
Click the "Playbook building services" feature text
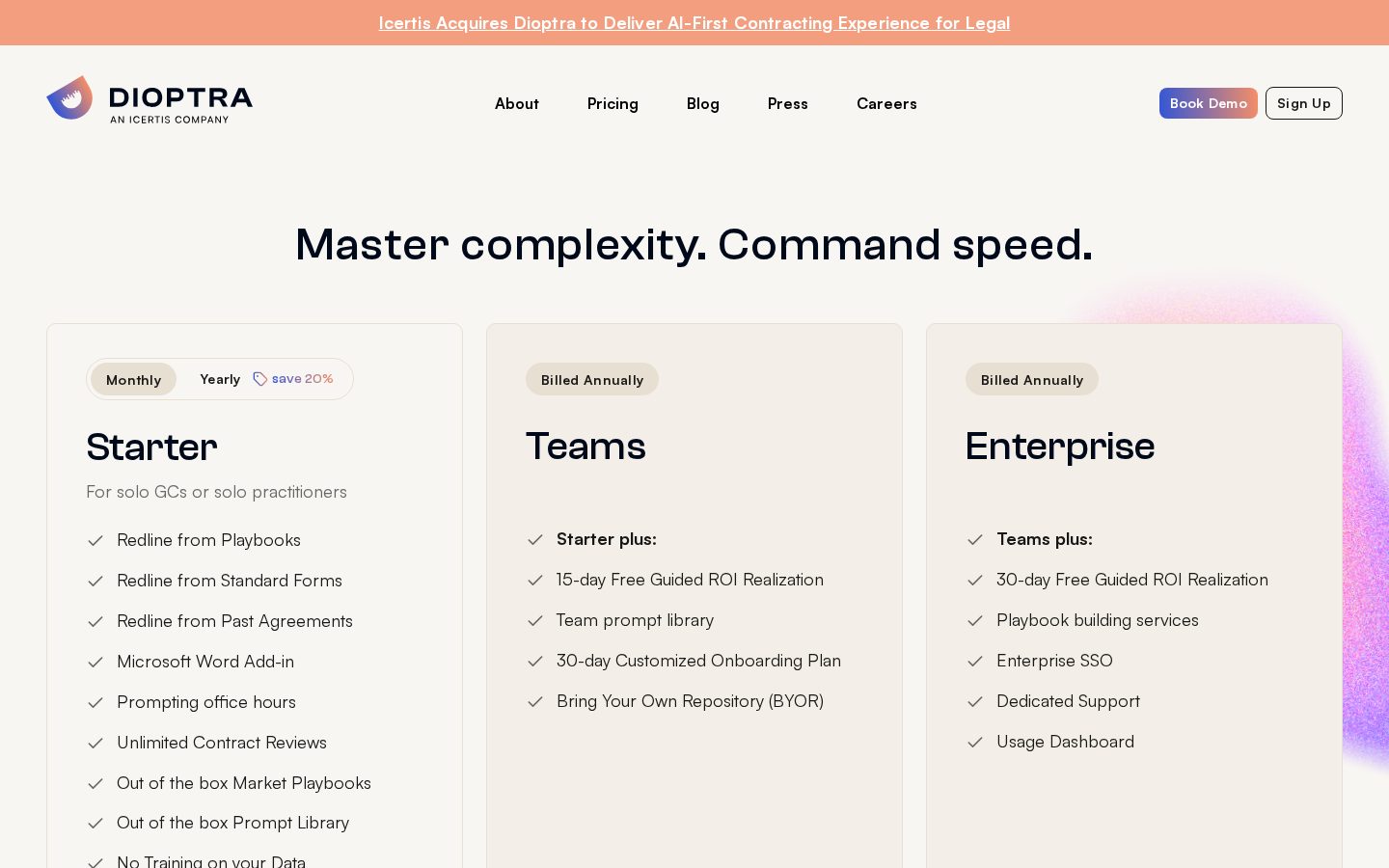pyautogui.click(x=1098, y=620)
